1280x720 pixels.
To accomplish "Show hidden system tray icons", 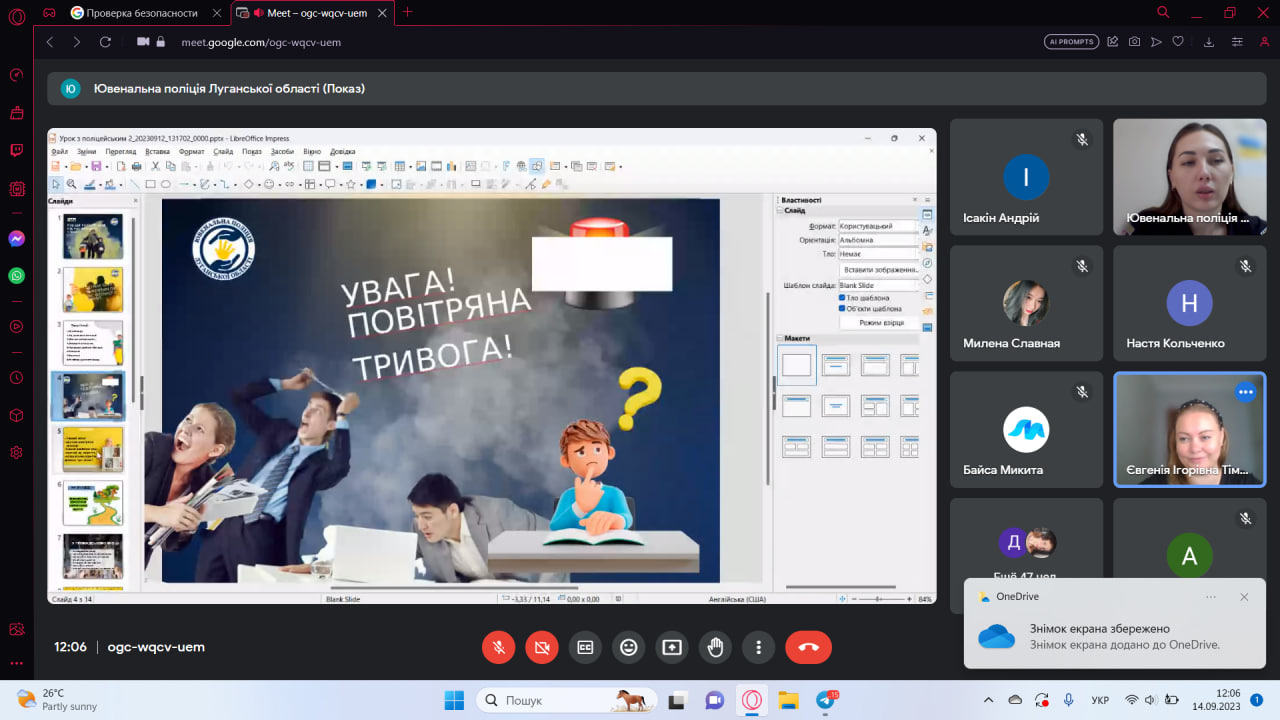I will [989, 700].
